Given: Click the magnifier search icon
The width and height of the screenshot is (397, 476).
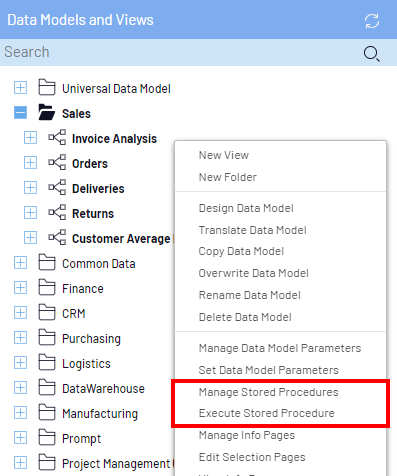Looking at the screenshot, I should [371, 53].
